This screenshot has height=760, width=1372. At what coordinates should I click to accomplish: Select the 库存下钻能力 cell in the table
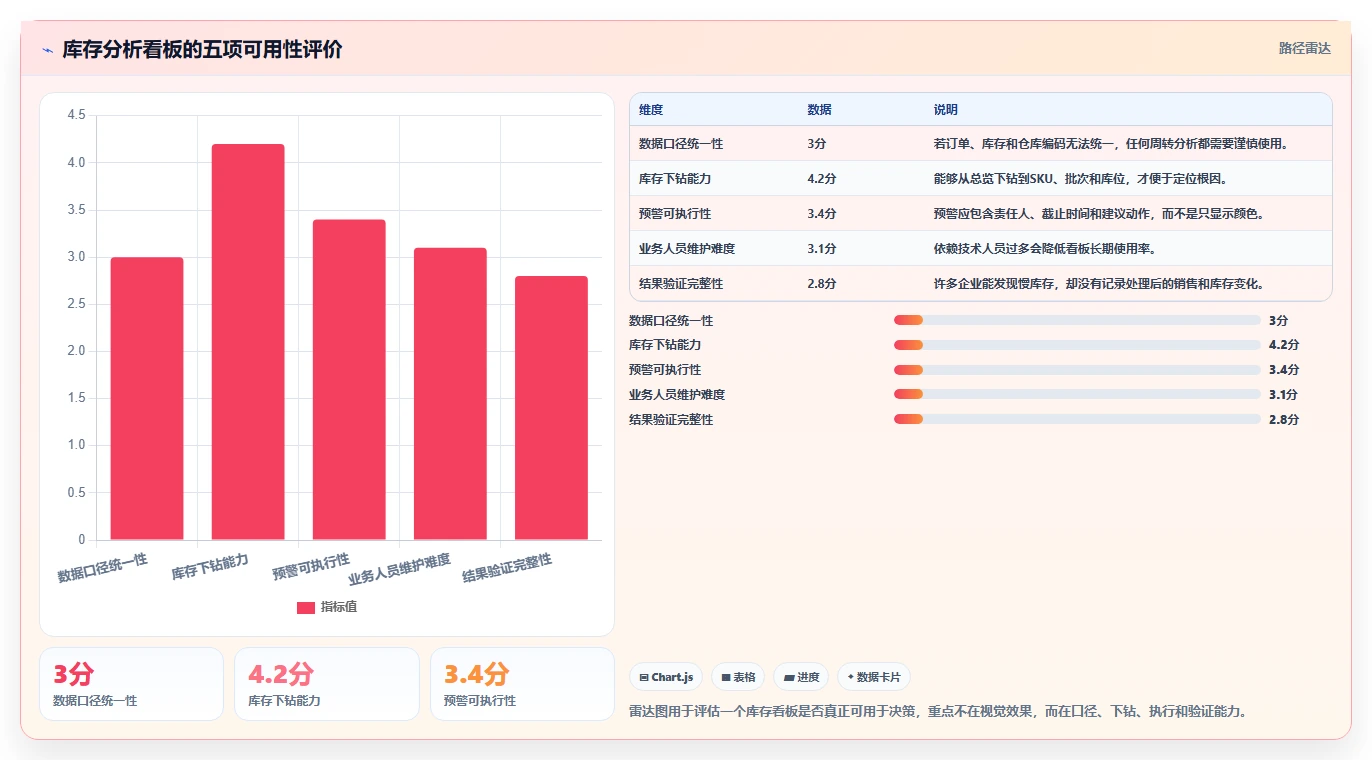675,179
